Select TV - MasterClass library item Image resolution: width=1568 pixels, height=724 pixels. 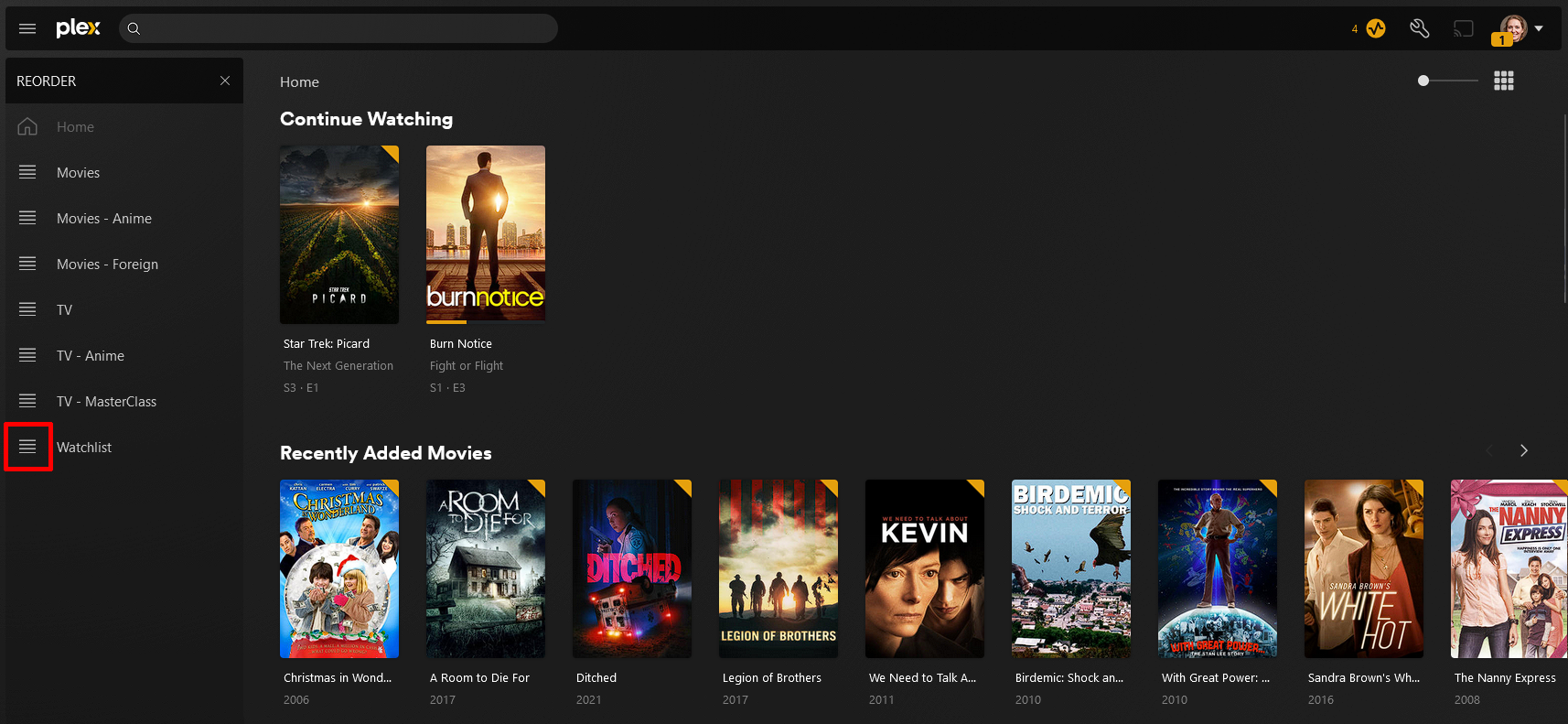pos(106,401)
